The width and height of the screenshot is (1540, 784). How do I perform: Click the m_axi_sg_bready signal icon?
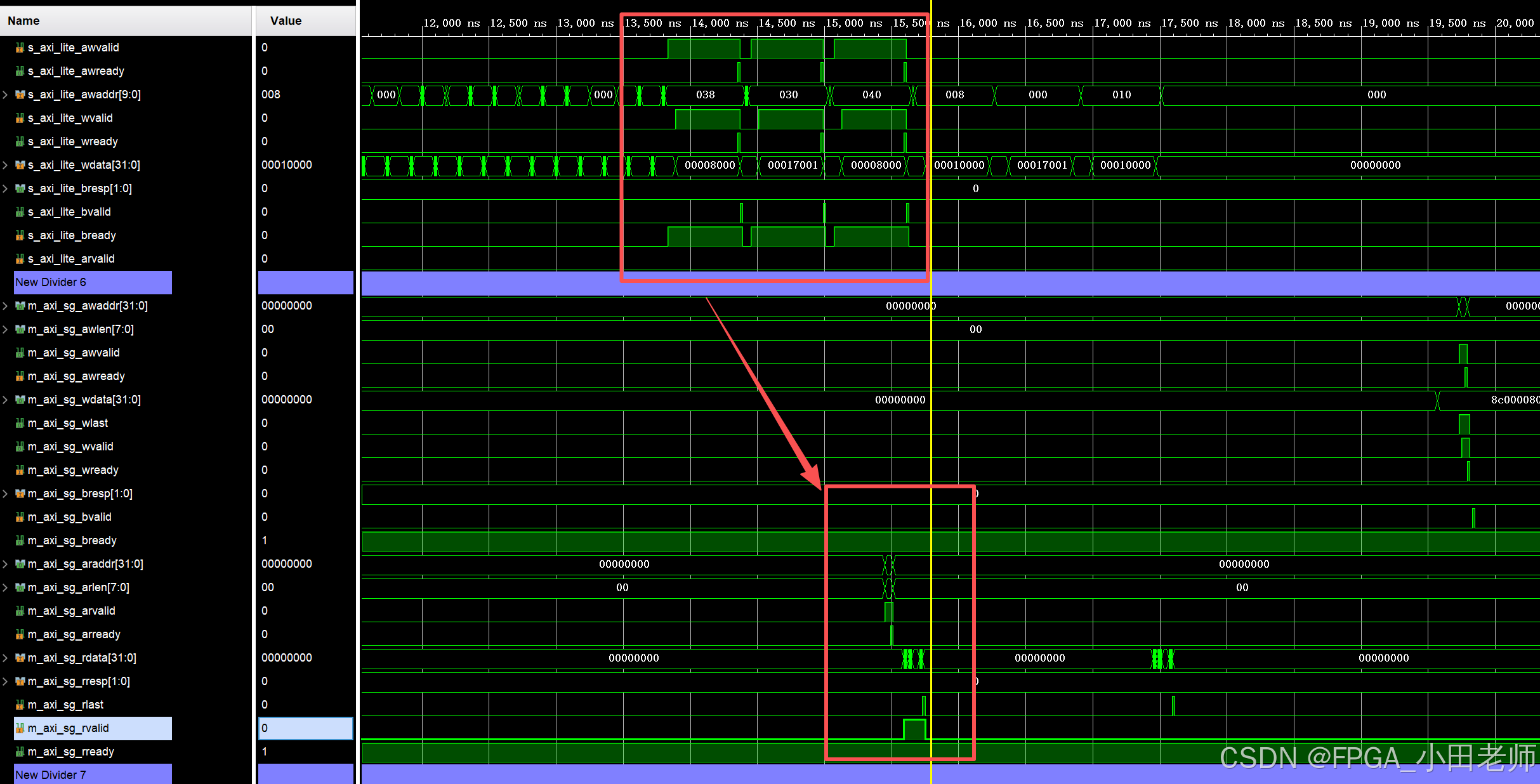tap(20, 540)
